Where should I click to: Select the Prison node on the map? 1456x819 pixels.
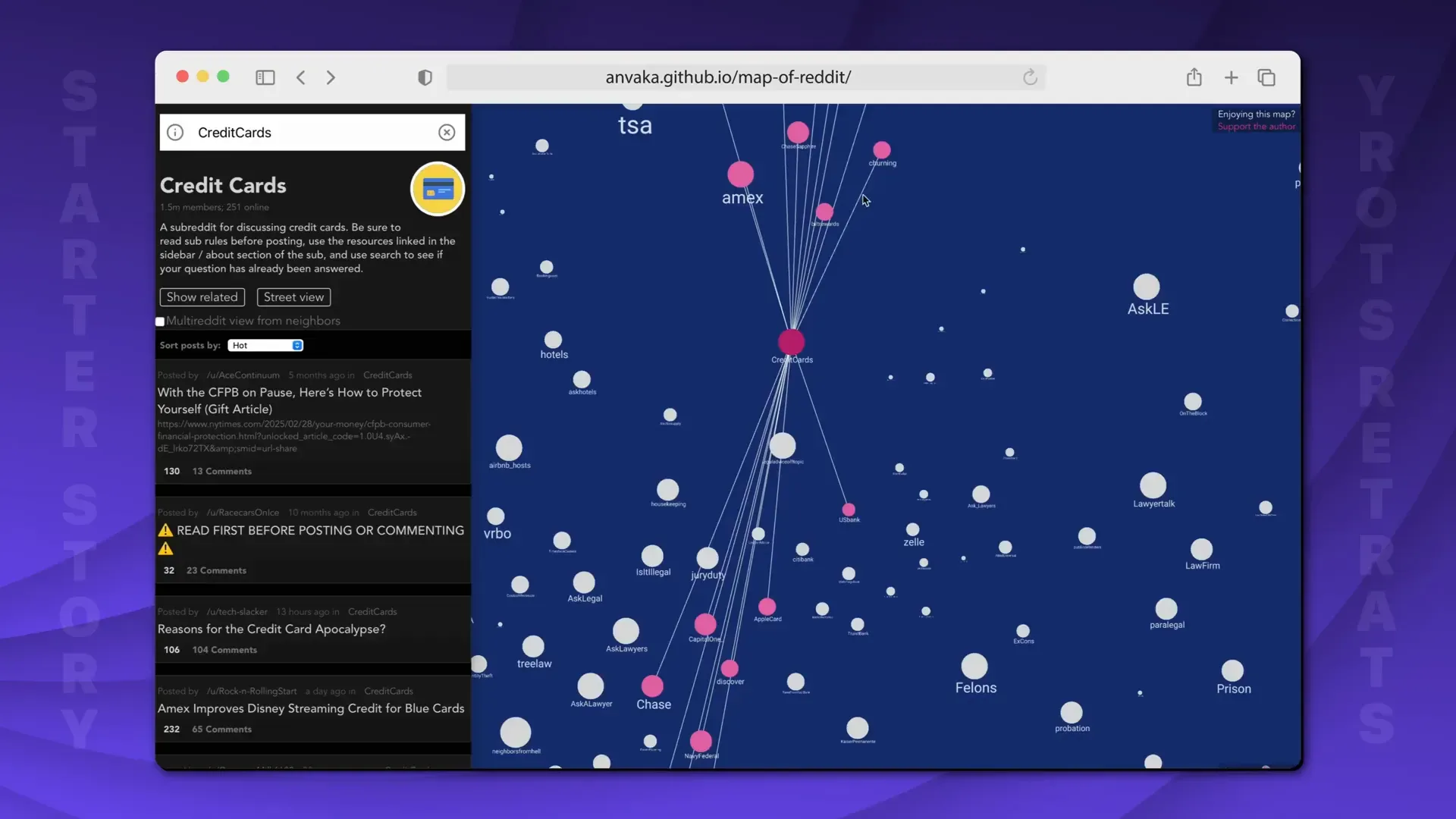pos(1233,671)
